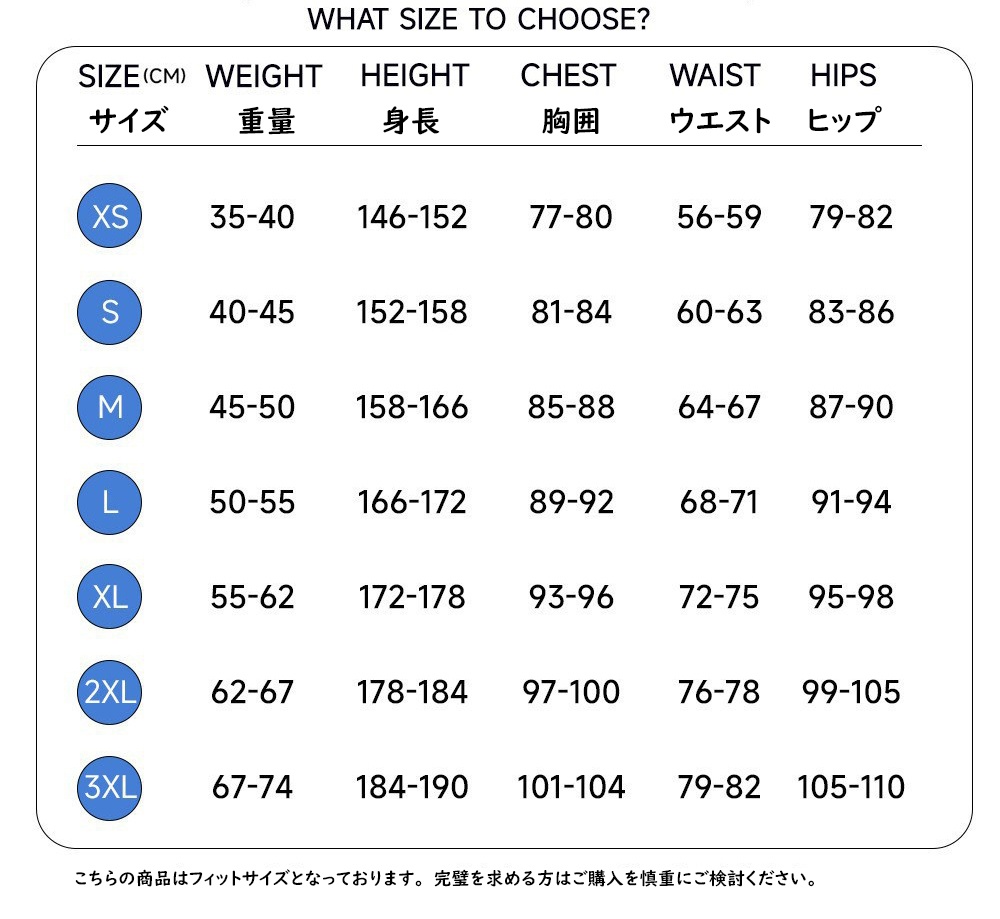Click the SIZE (CM) column header
This screenshot has width=1000, height=919.
(130, 76)
